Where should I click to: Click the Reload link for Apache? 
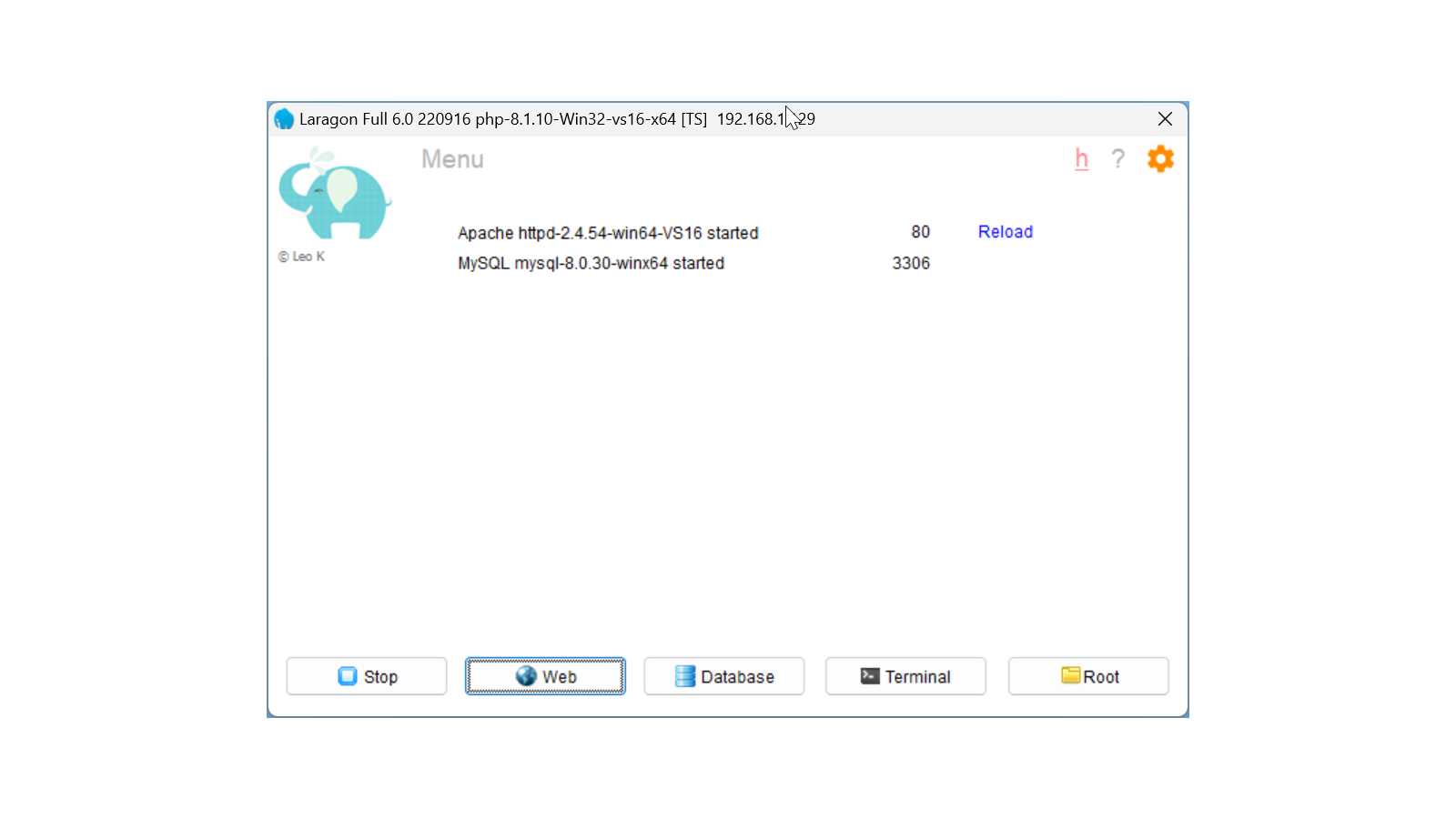(1006, 232)
